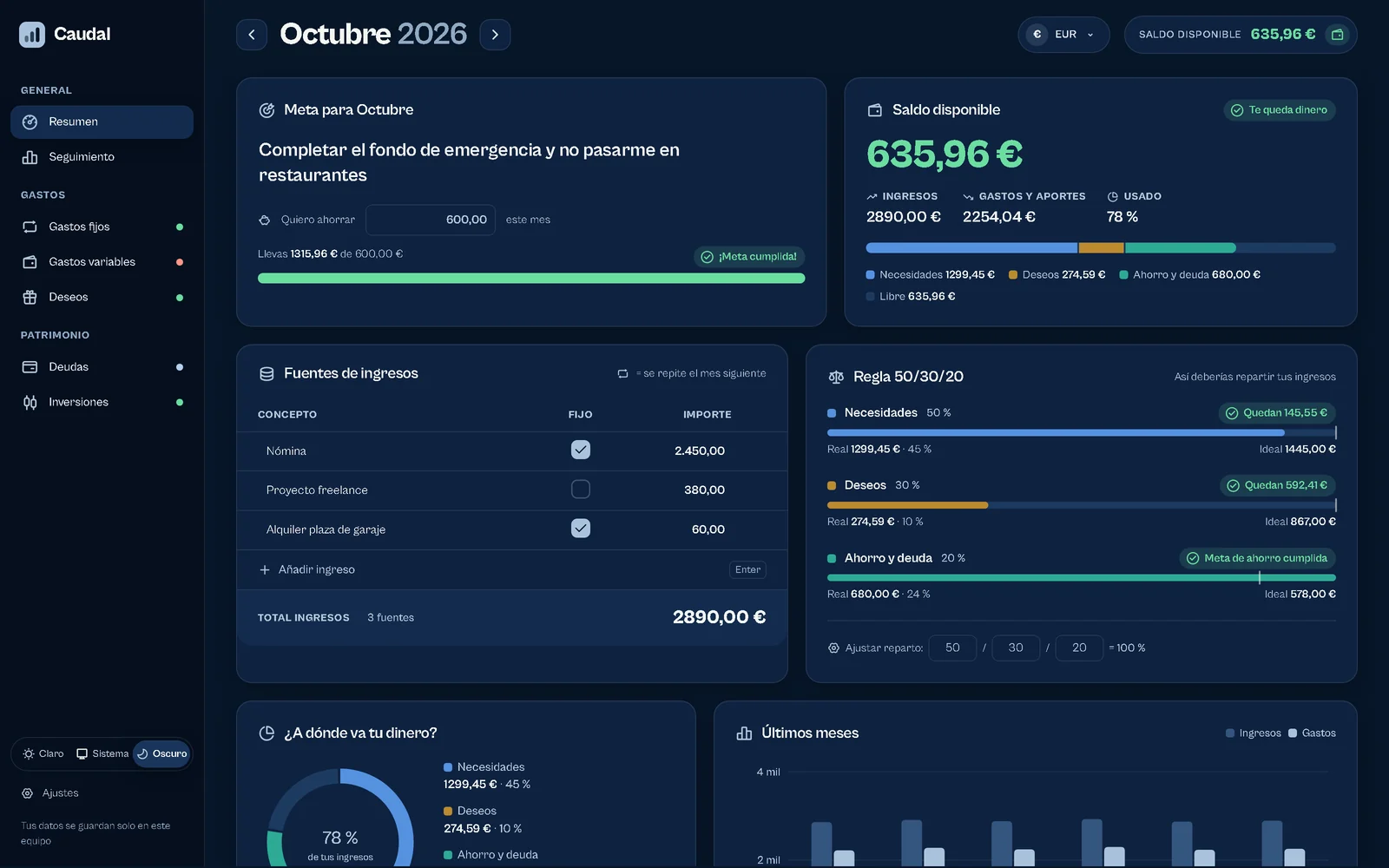Check the Fijo checkbox for Proyecto freelance
The image size is (1389, 868).
(x=581, y=490)
